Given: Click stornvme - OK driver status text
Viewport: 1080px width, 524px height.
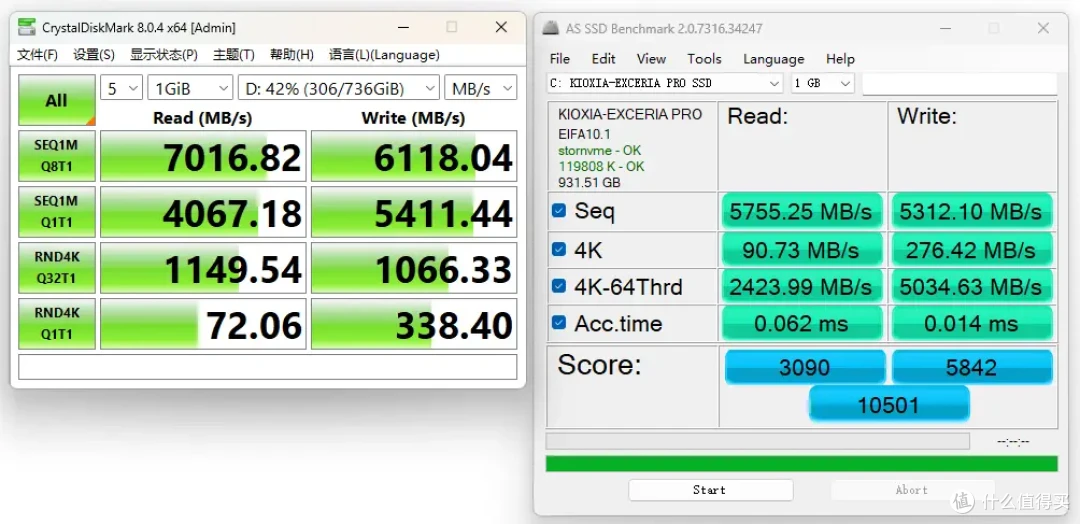Looking at the screenshot, I should pyautogui.click(x=601, y=150).
